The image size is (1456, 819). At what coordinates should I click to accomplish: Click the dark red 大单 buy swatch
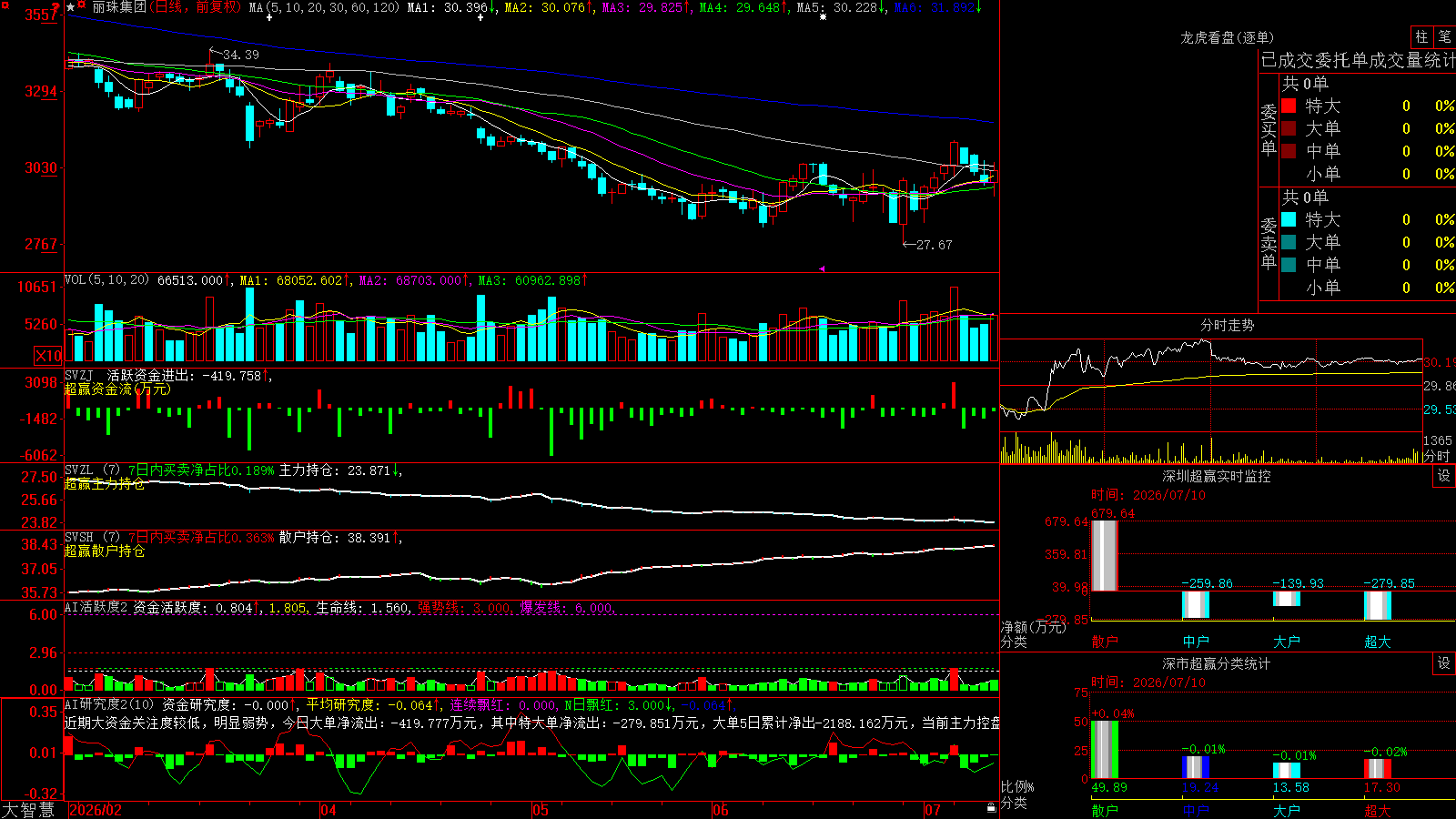click(1289, 128)
